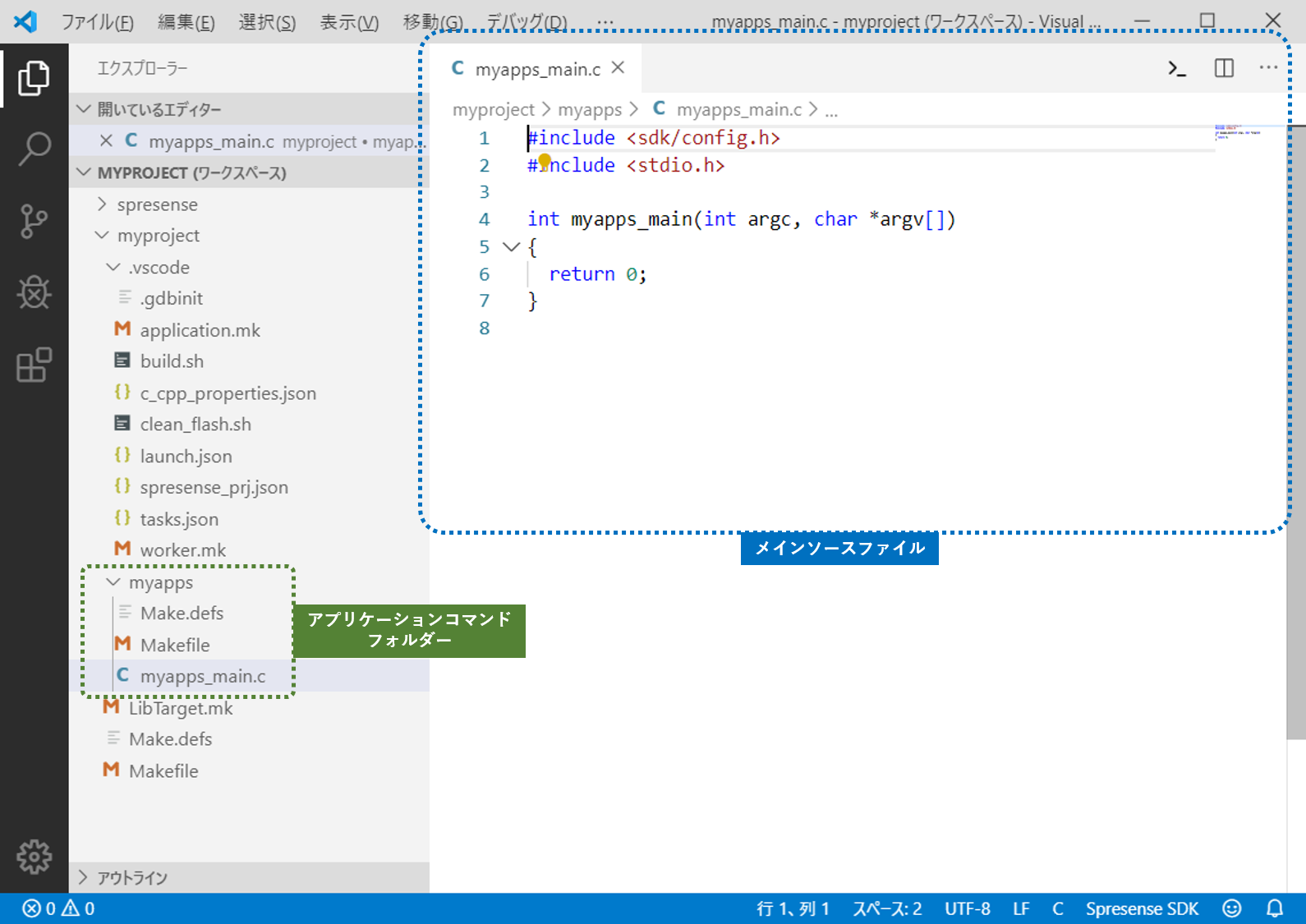Close the myapps_main.c editor tab
The width and height of the screenshot is (1306, 924).
[619, 68]
